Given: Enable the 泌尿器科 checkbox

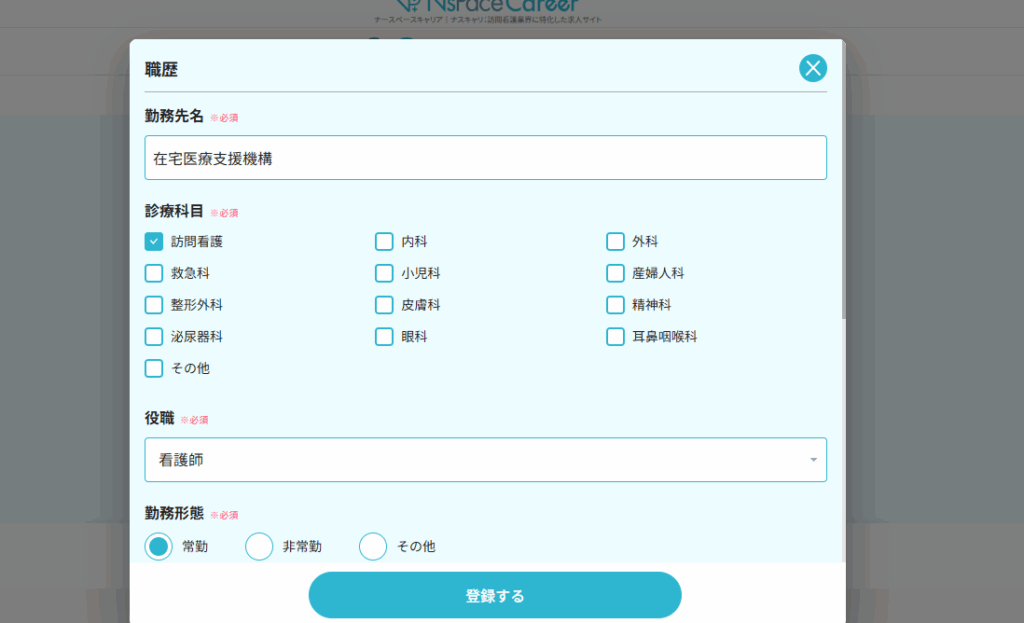Looking at the screenshot, I should click(154, 337).
